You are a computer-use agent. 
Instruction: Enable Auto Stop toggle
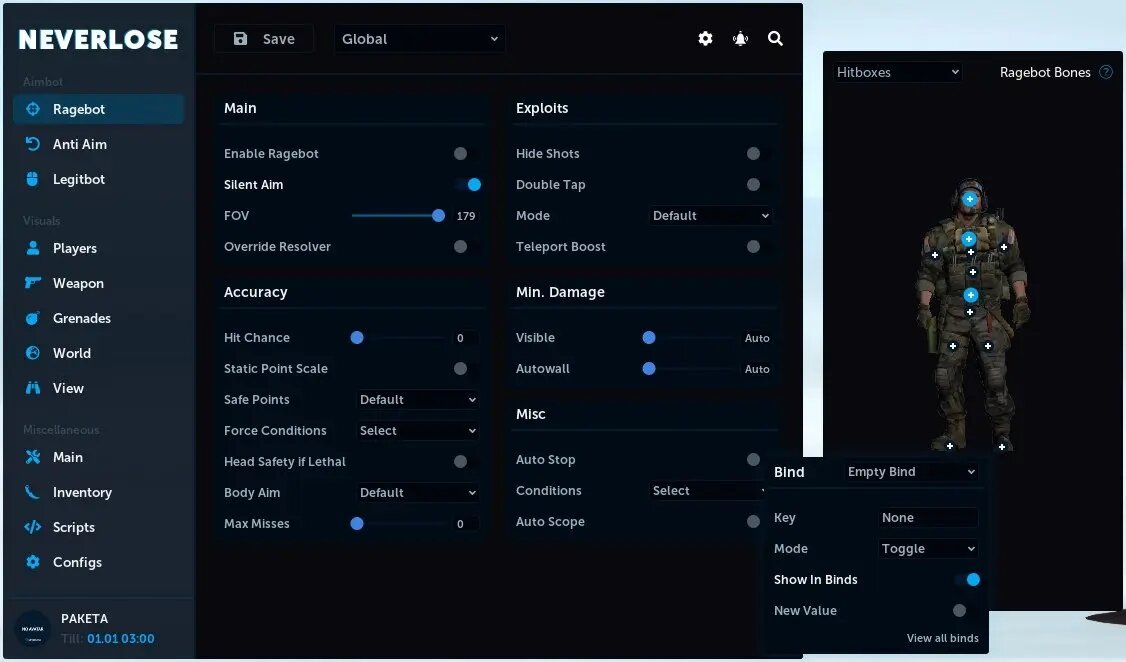(754, 460)
